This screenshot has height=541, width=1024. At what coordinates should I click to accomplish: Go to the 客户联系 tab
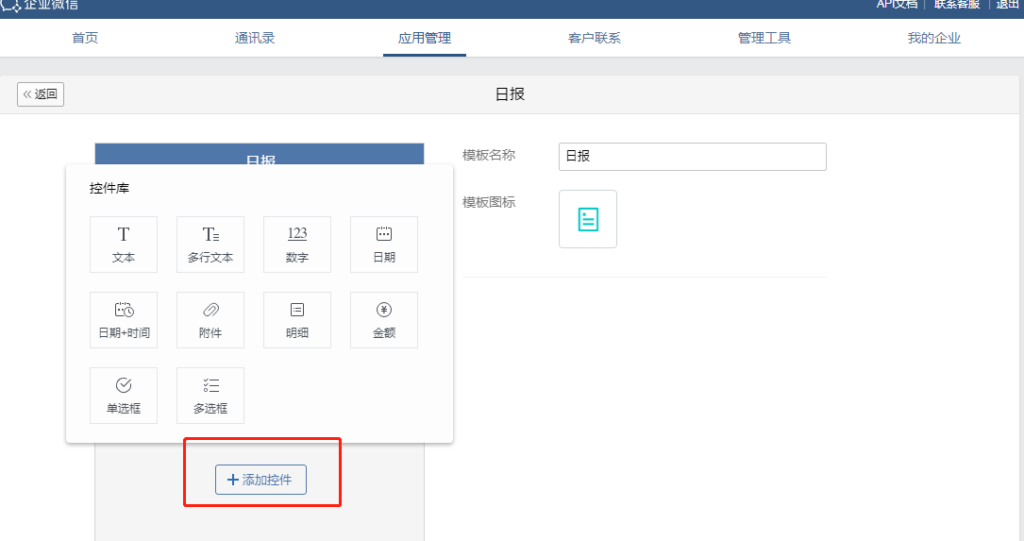tap(594, 38)
